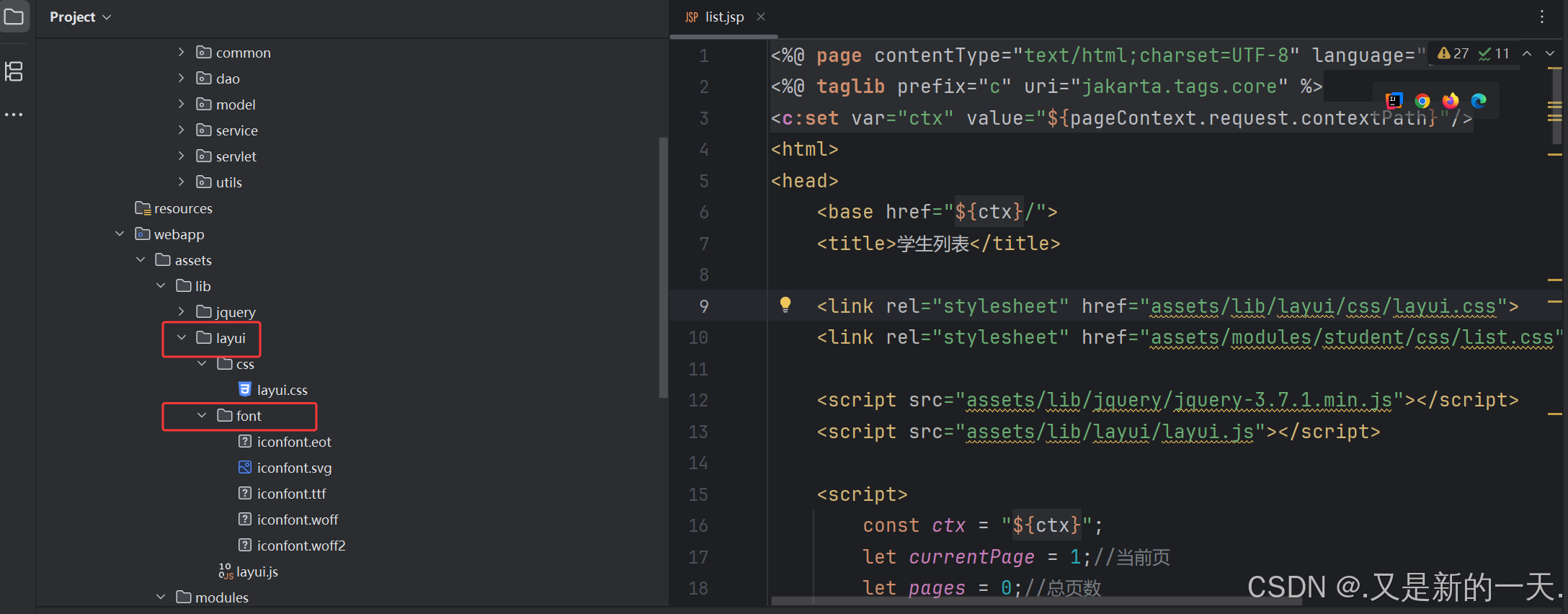The height and width of the screenshot is (614, 1568).
Task: Click the warnings count indicator 27
Action: coord(1453,53)
